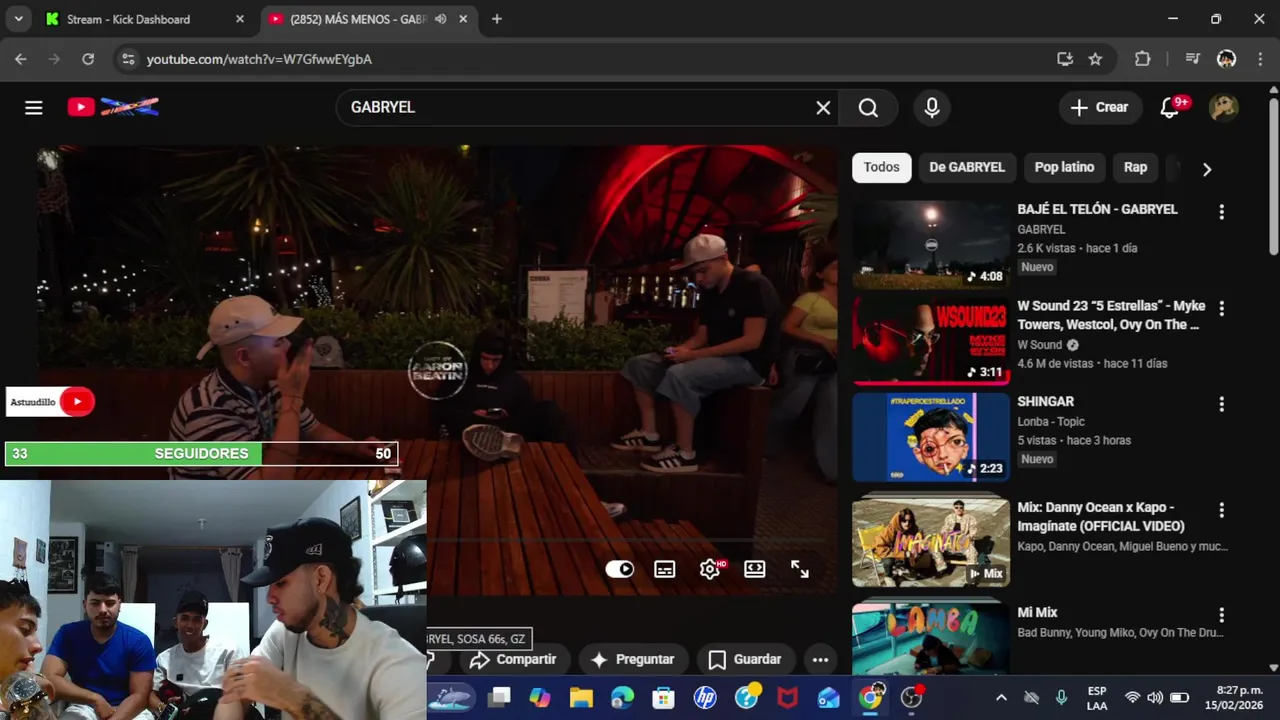This screenshot has height=720, width=1280.
Task: Open Chrome extensions puzzle icon
Action: 1143,59
